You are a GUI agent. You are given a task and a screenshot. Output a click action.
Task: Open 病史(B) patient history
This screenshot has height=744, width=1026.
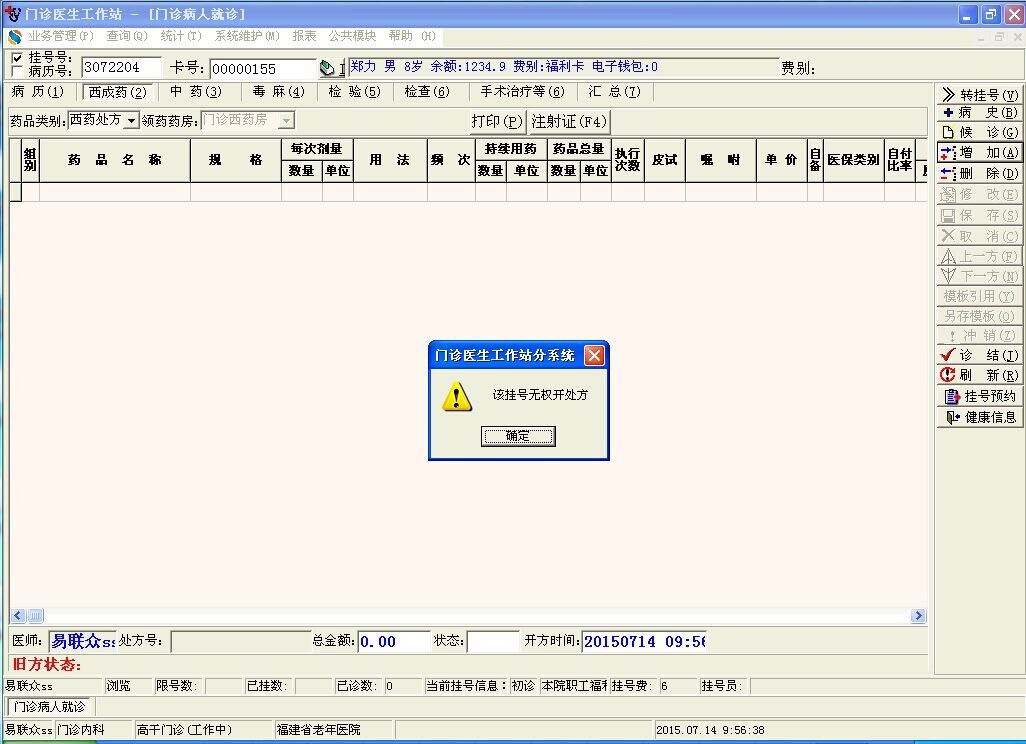980,113
